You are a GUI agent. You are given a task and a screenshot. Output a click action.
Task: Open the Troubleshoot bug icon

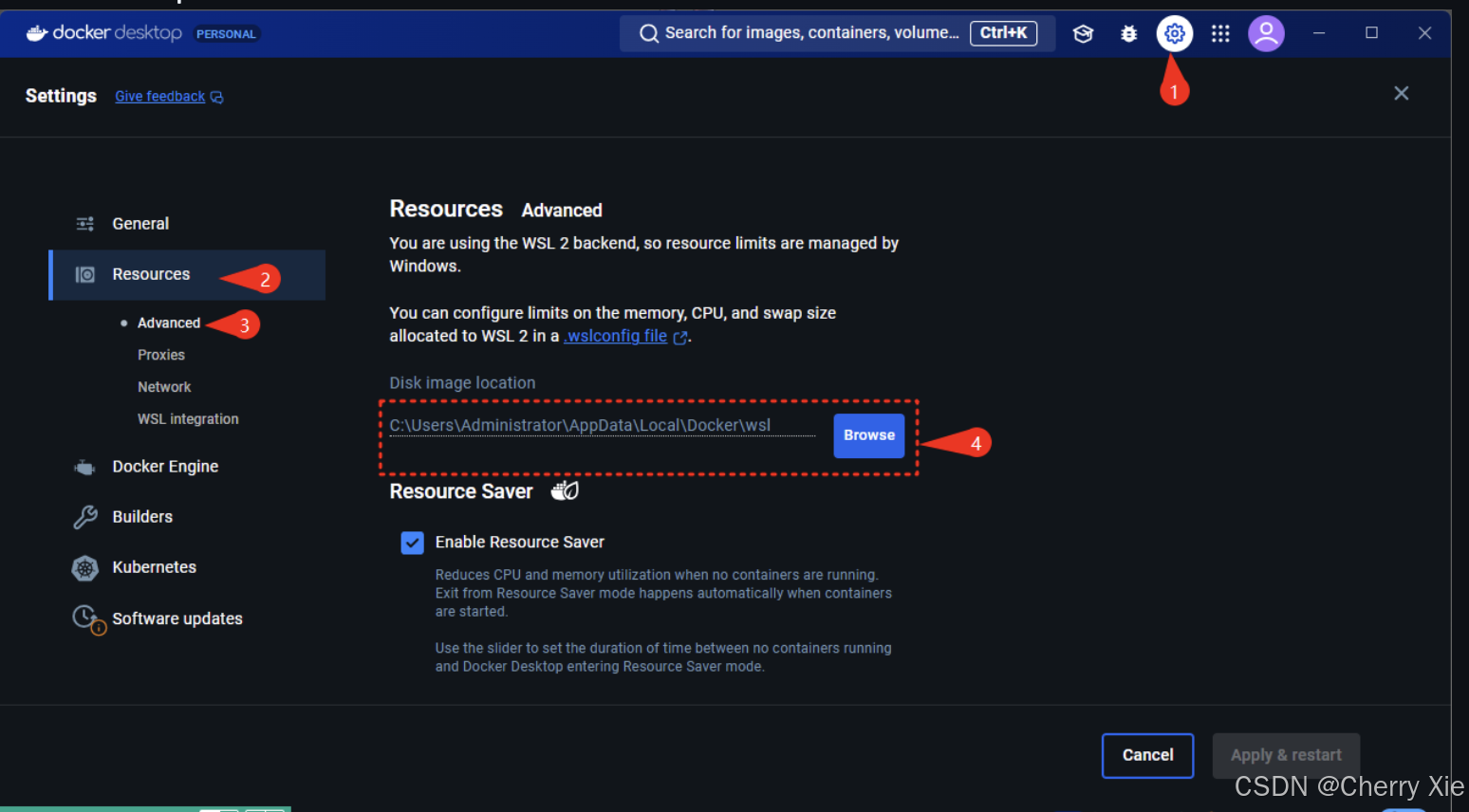[1128, 34]
